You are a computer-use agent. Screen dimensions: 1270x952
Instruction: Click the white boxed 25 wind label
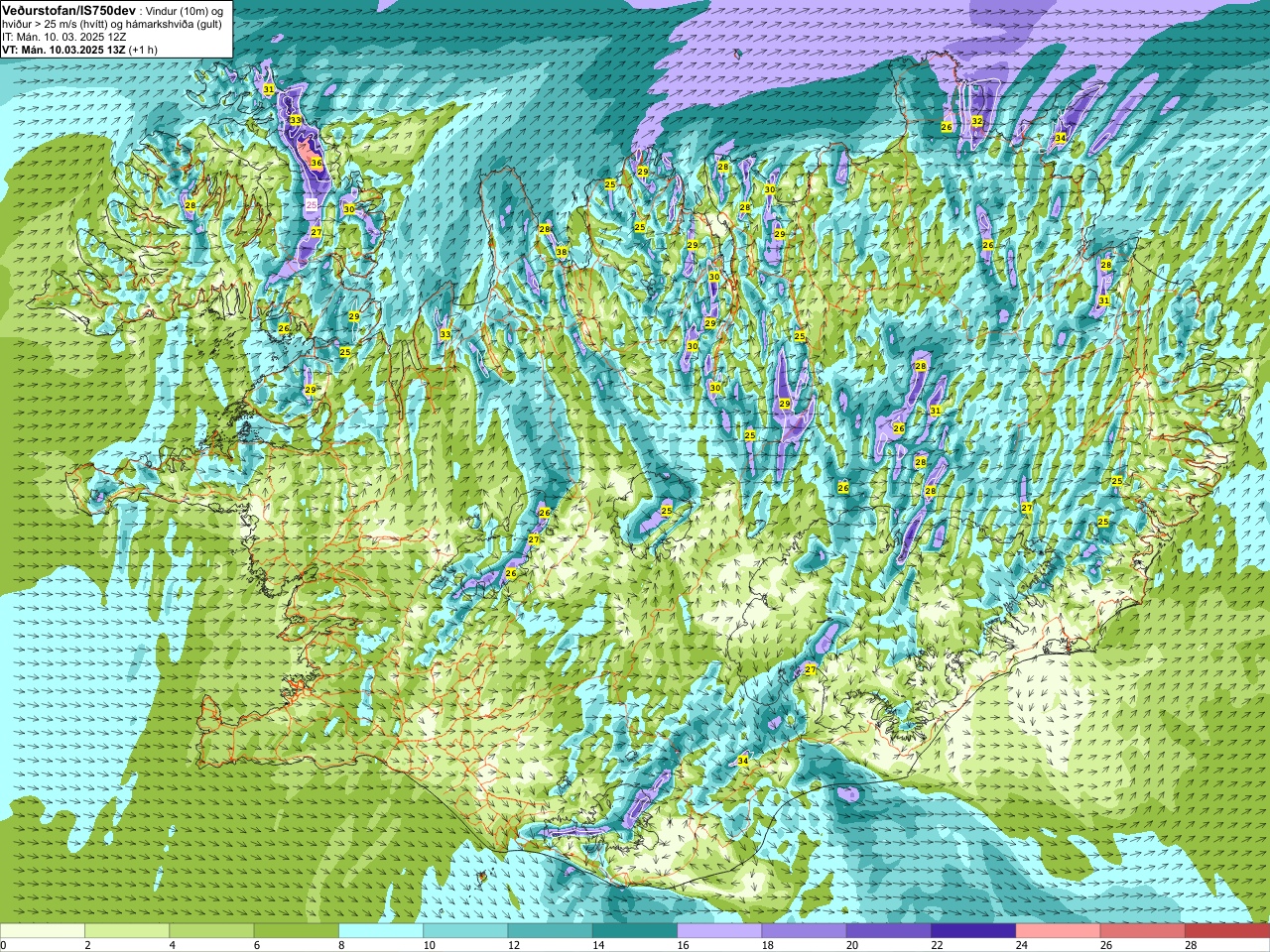coord(312,205)
